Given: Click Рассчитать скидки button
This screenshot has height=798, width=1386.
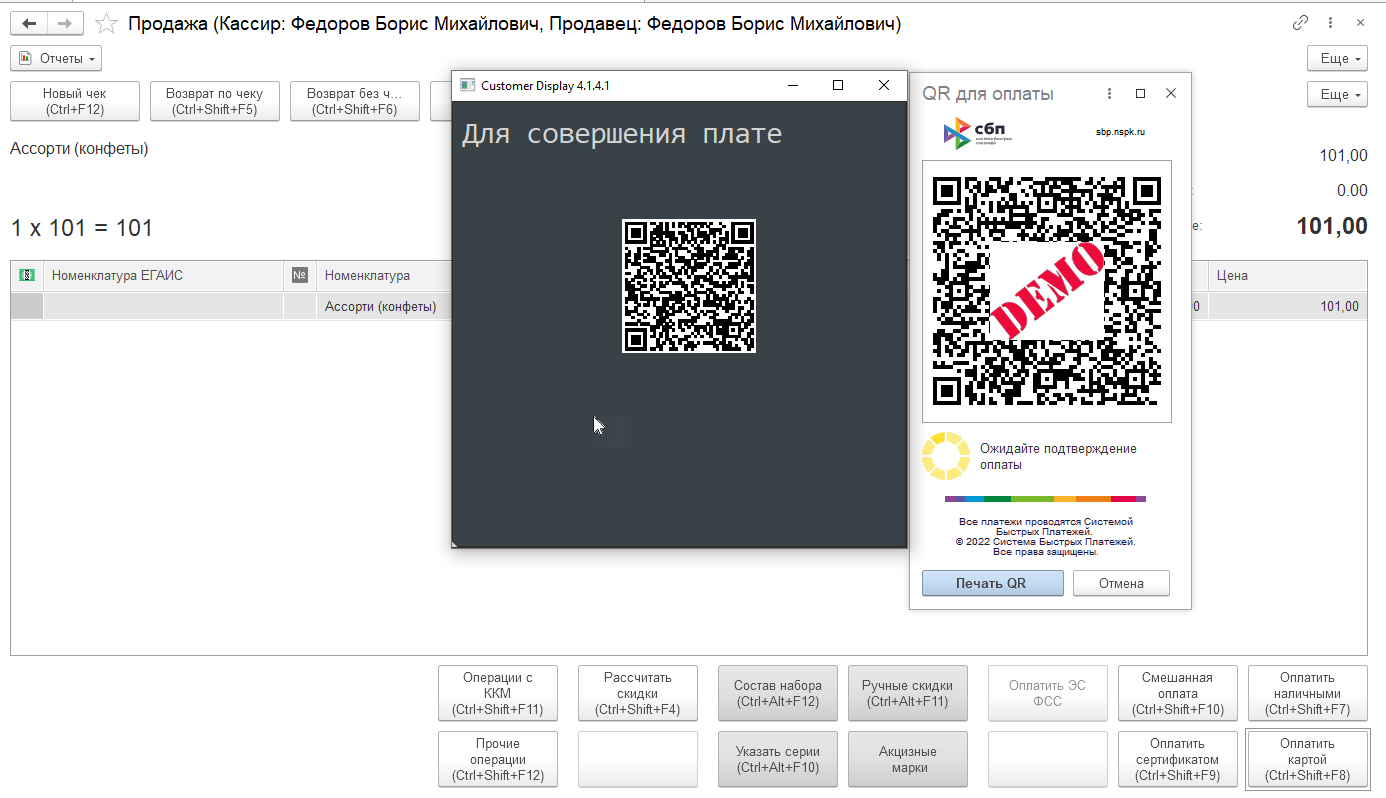Looking at the screenshot, I should pos(638,694).
